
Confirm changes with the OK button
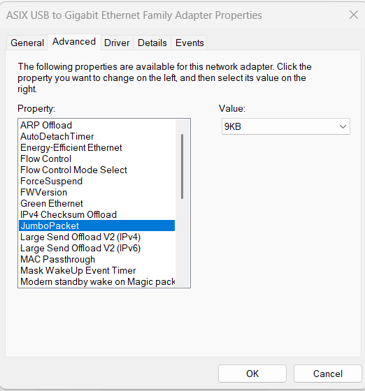click(252, 374)
